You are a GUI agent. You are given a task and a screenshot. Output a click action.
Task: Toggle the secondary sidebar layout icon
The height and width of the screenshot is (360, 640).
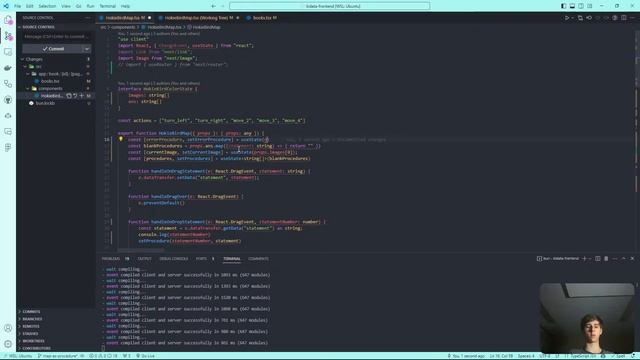581,6
